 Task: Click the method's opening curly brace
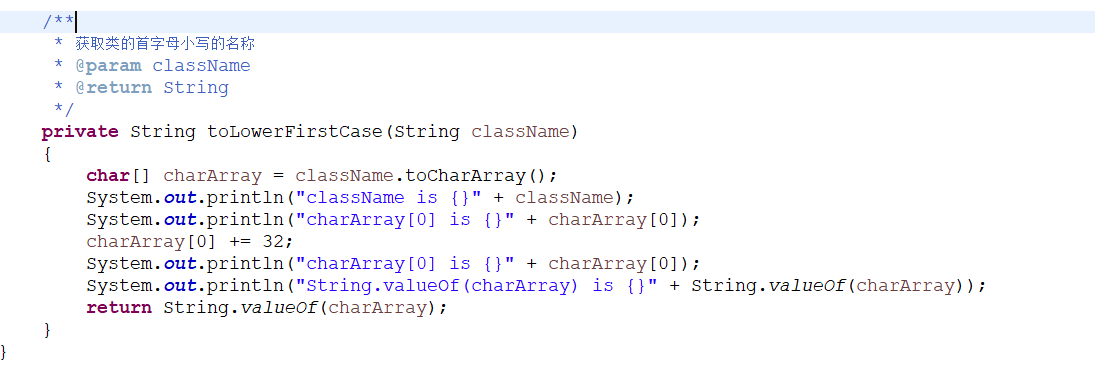click(x=47, y=154)
